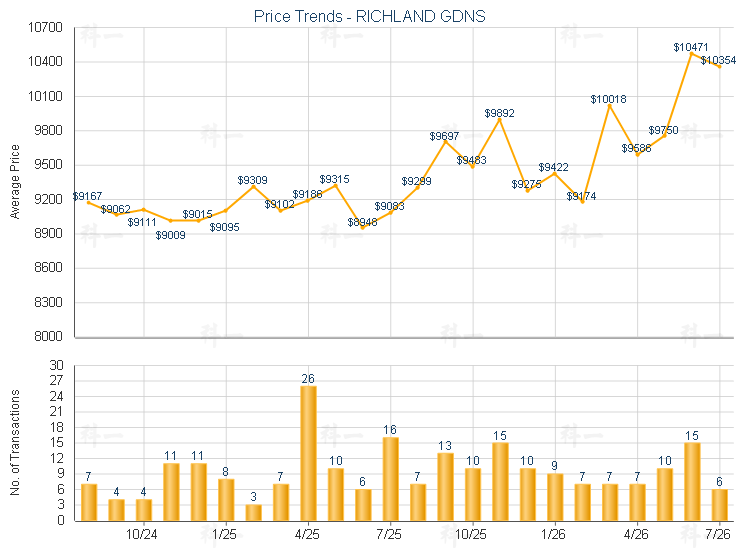Click the 4/25 x-axis label

coord(307,534)
